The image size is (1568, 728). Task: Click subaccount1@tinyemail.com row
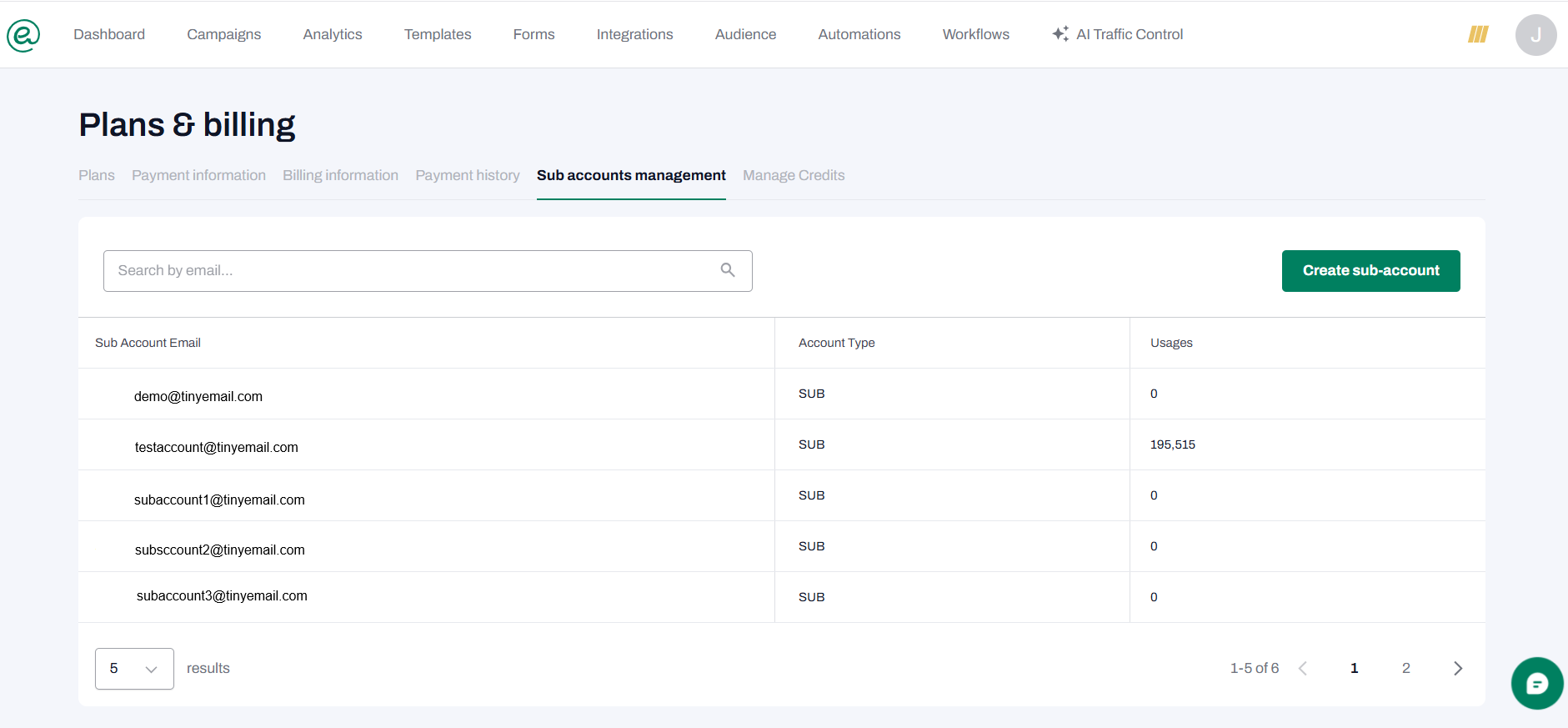point(782,495)
